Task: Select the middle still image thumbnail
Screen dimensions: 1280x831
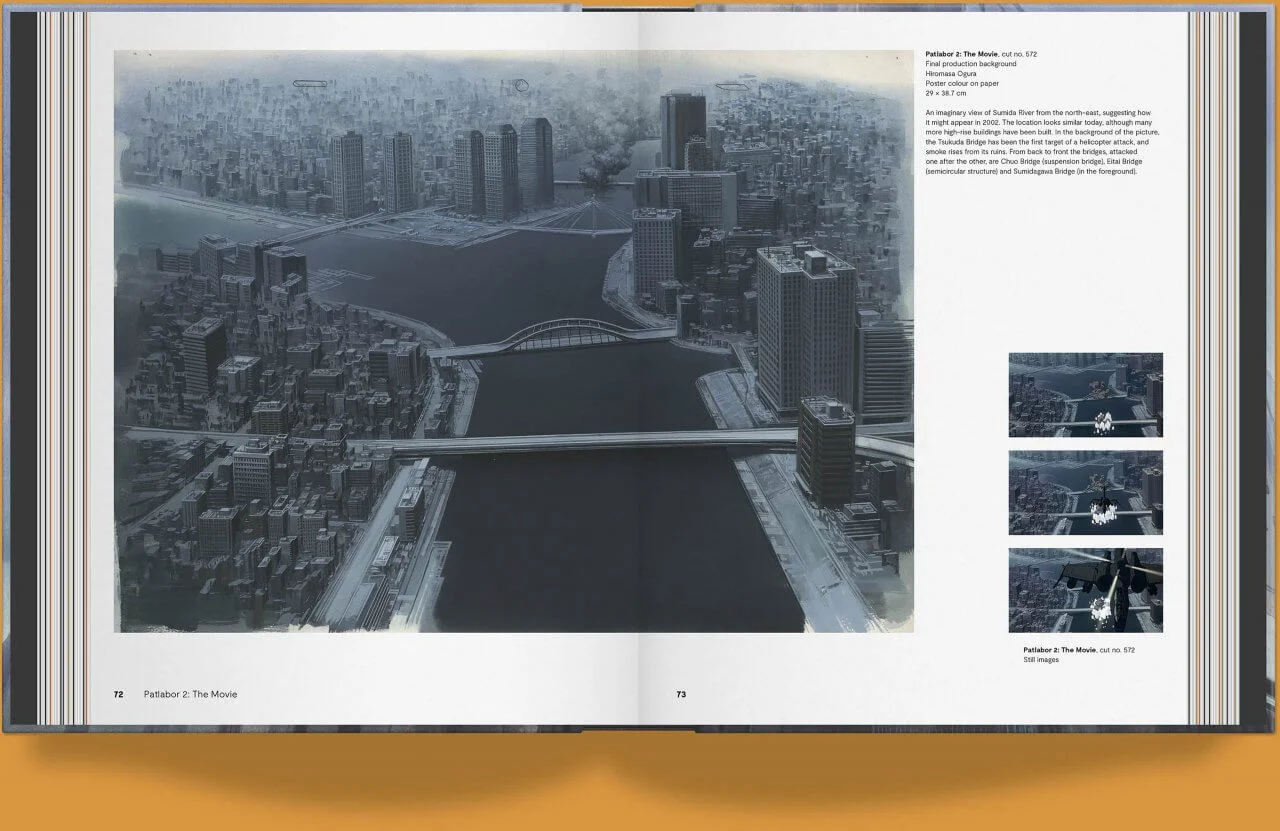Action: 1085,492
